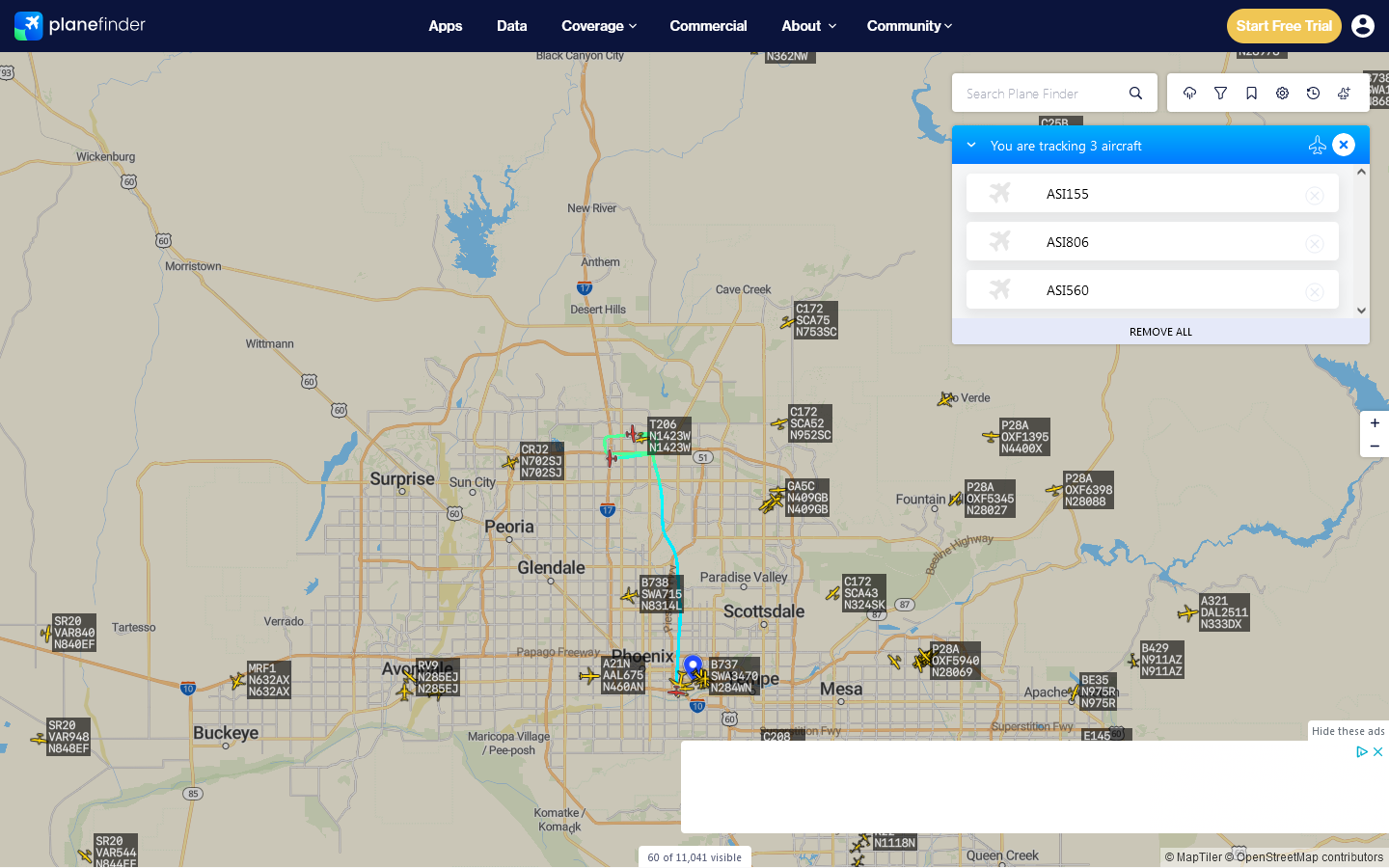The image size is (1389, 868).
Task: Open the user account profile icon
Action: (x=1363, y=26)
